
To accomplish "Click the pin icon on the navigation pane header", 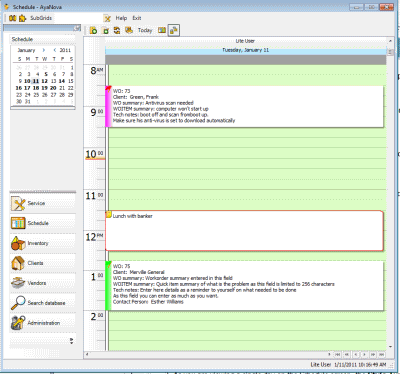I will (x=77, y=28).
